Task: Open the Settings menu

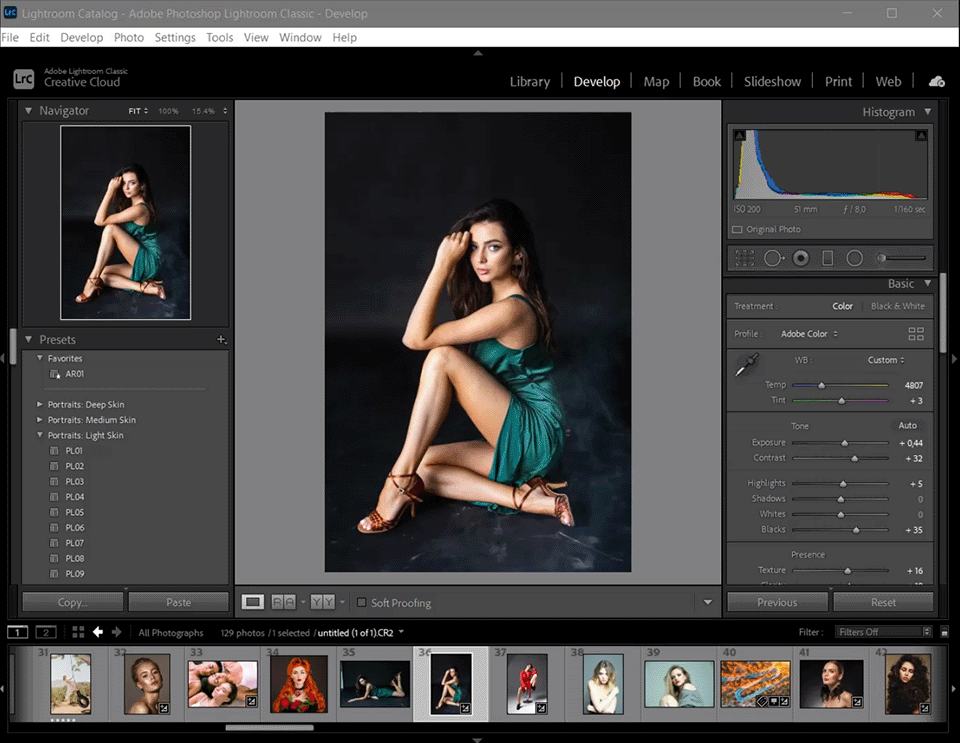Action: 175,37
